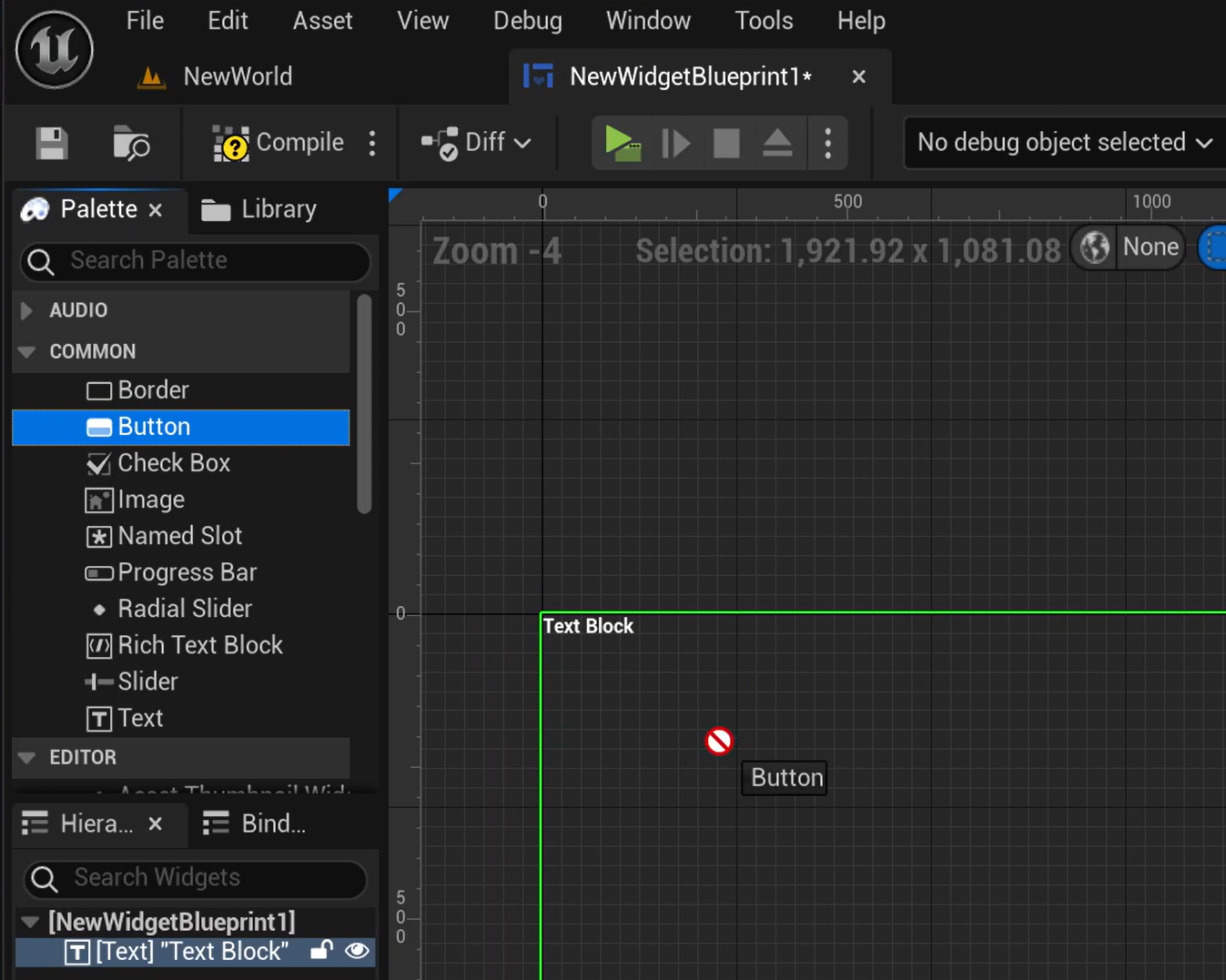Screen dimensions: 1226x980
Task: Click the Unreal Engine logo icon
Action: click(x=55, y=50)
